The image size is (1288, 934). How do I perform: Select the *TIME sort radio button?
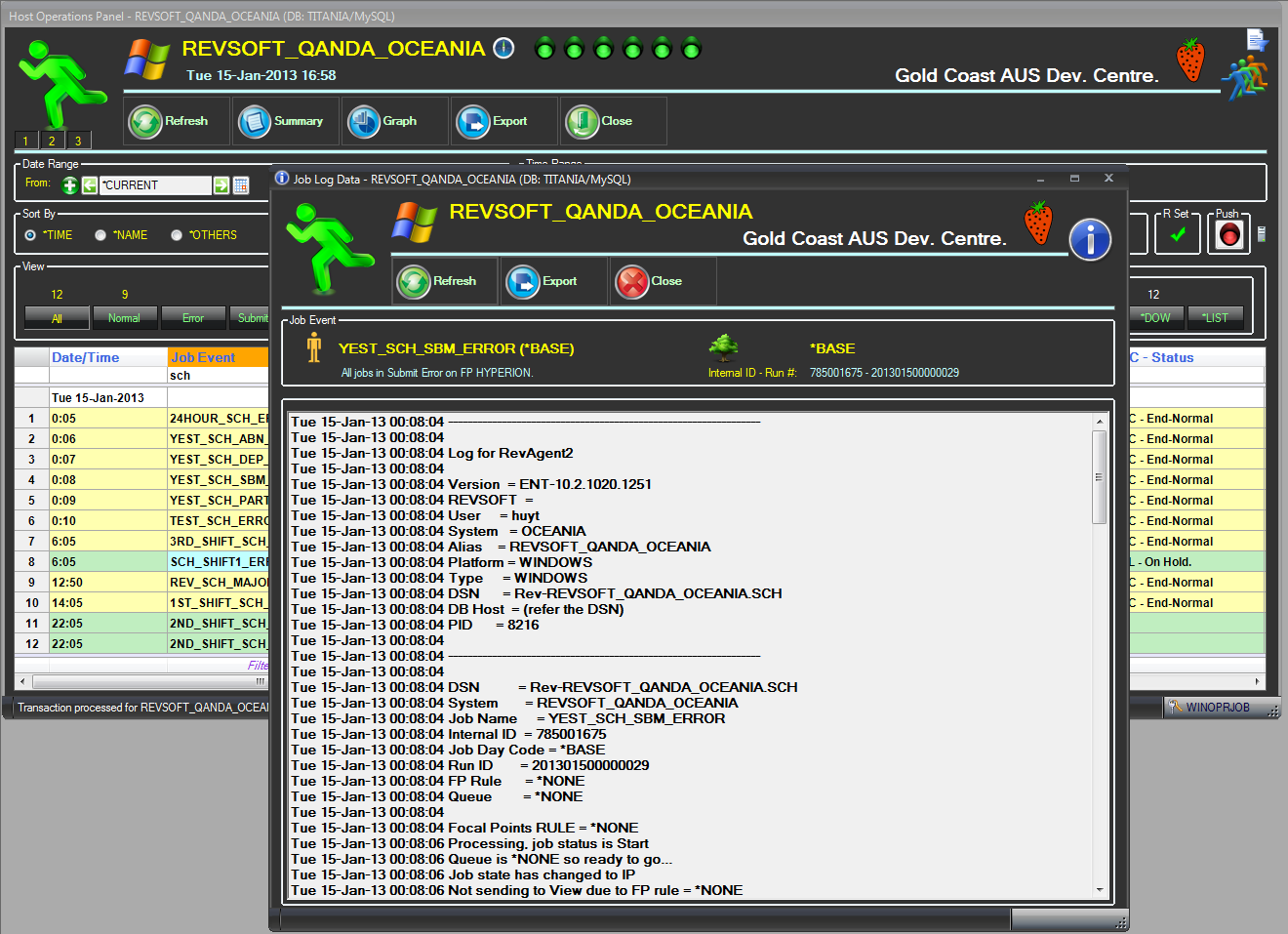(30, 235)
